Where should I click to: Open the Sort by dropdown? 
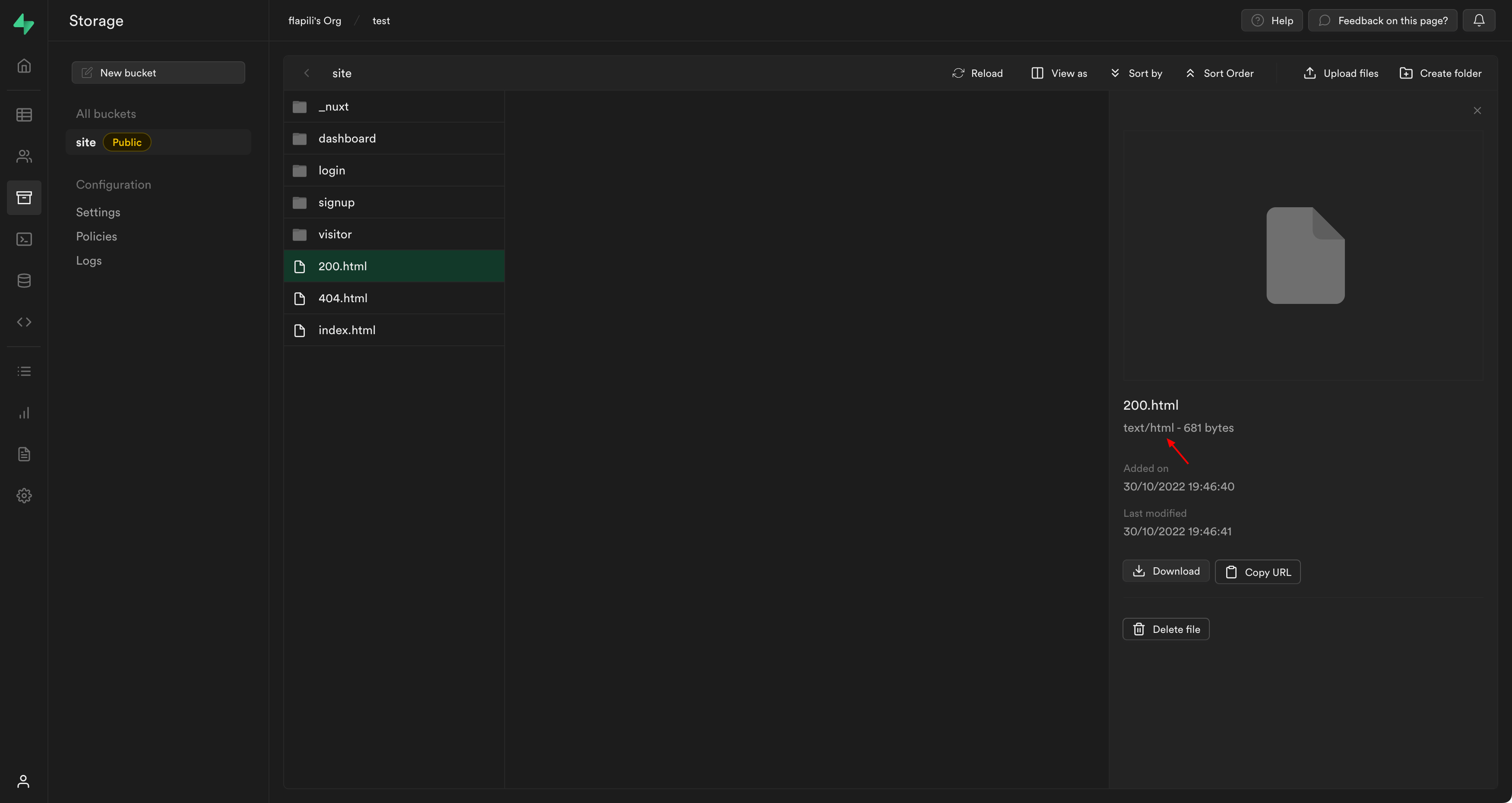(1136, 73)
